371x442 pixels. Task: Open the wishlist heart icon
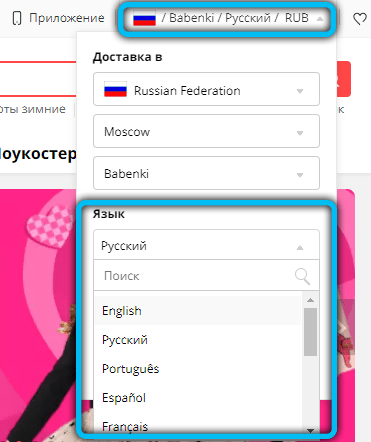click(360, 19)
